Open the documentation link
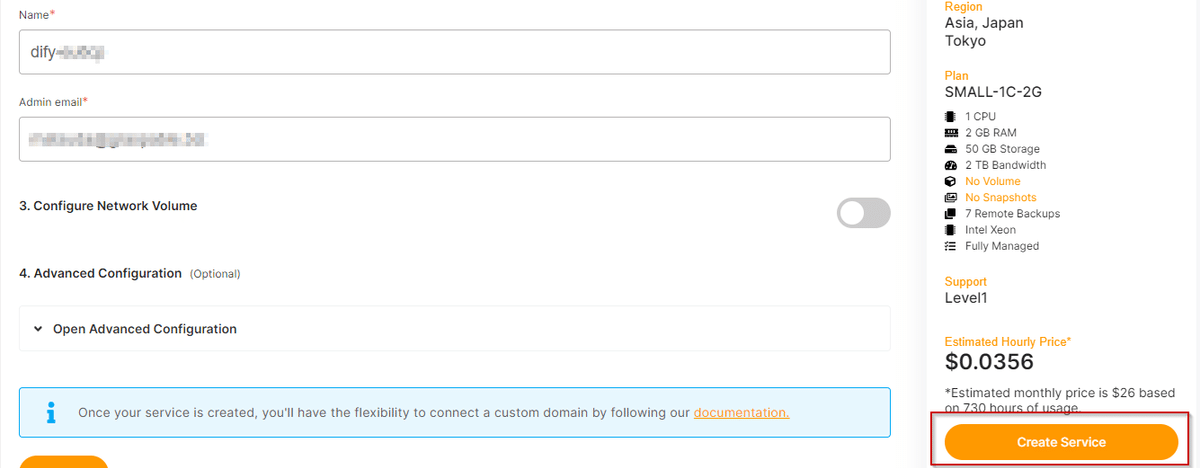This screenshot has width=1200, height=468. (741, 412)
